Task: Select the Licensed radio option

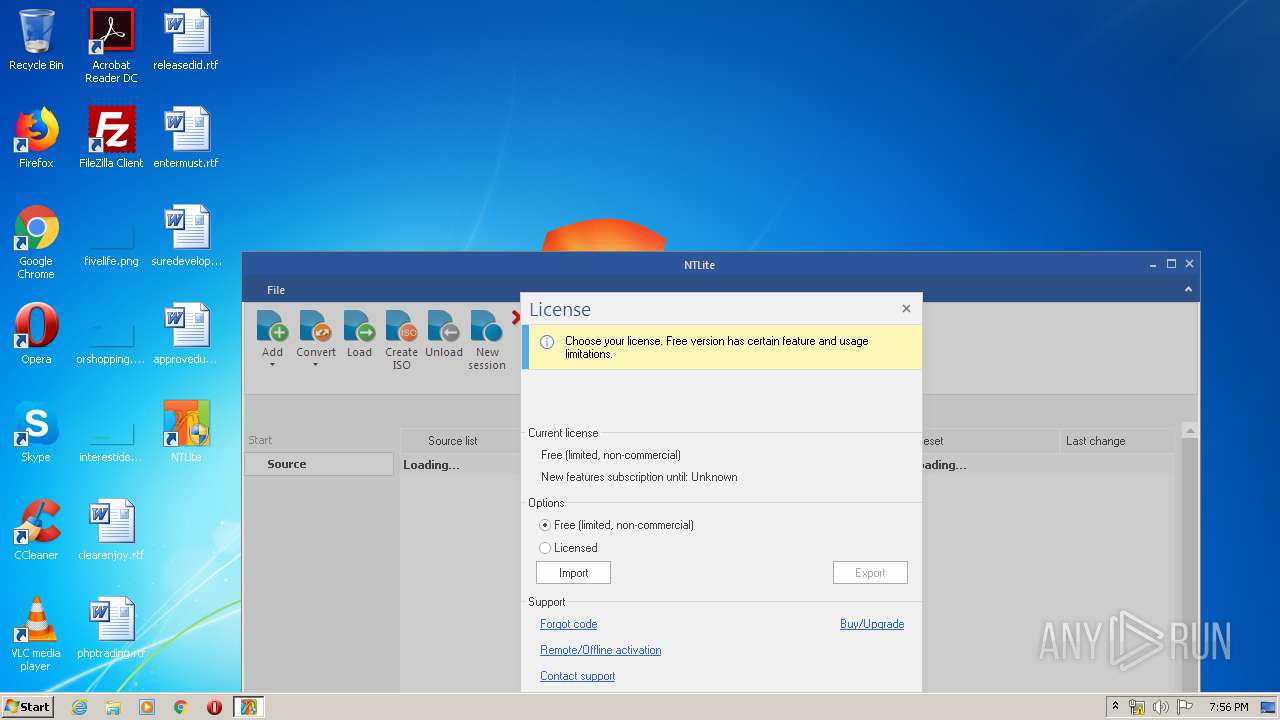Action: point(545,548)
